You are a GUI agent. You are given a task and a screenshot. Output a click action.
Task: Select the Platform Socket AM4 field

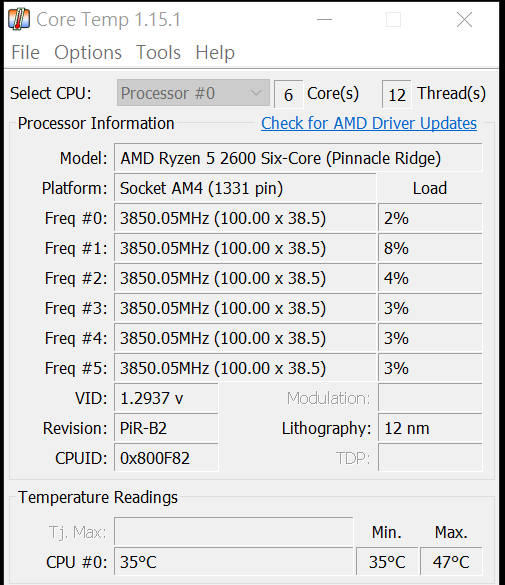click(245, 188)
